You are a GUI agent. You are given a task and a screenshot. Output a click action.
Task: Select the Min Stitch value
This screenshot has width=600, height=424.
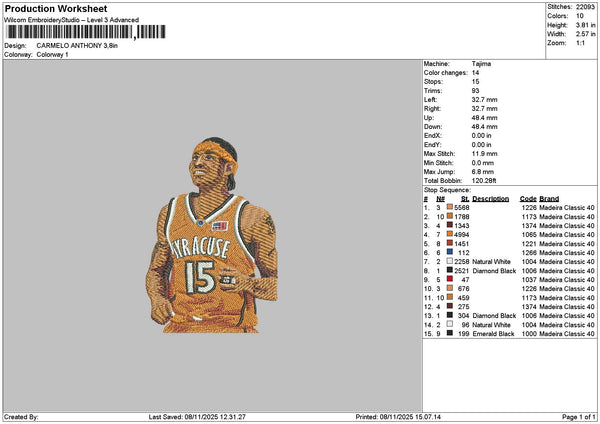pyautogui.click(x=483, y=163)
